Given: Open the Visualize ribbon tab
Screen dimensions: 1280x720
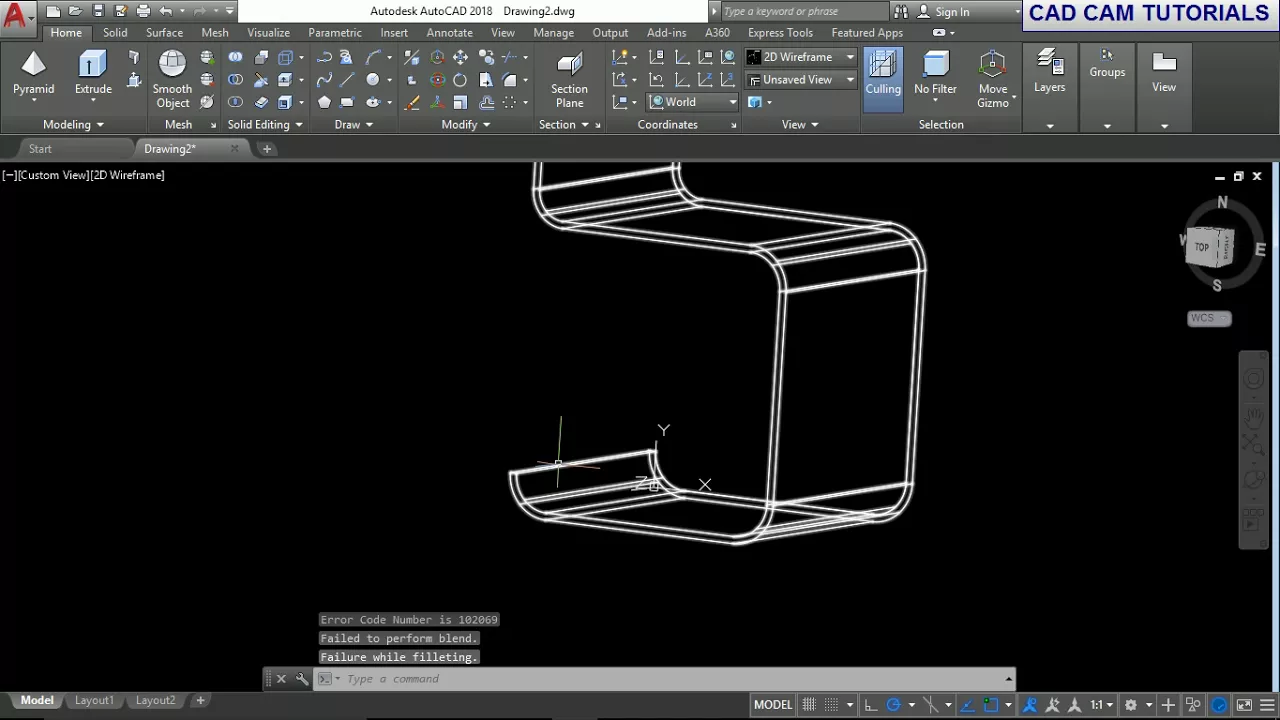Looking at the screenshot, I should (x=268, y=33).
